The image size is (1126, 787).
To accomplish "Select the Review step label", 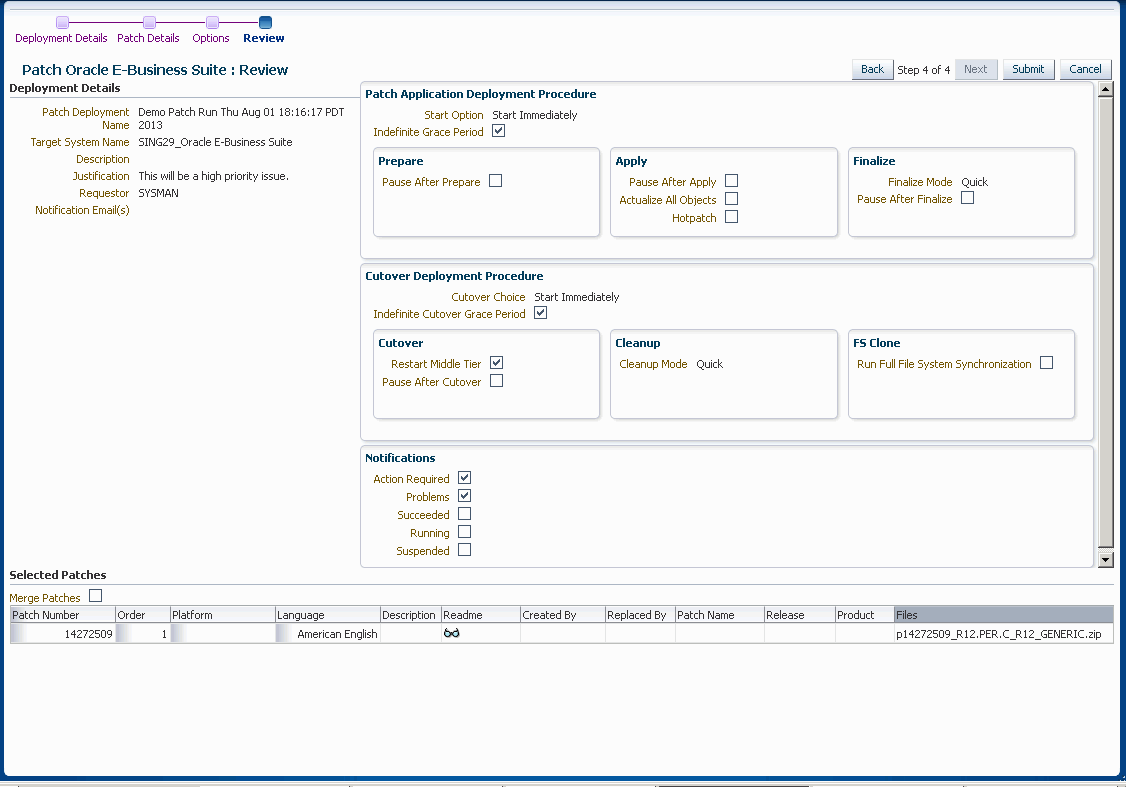I will point(264,38).
